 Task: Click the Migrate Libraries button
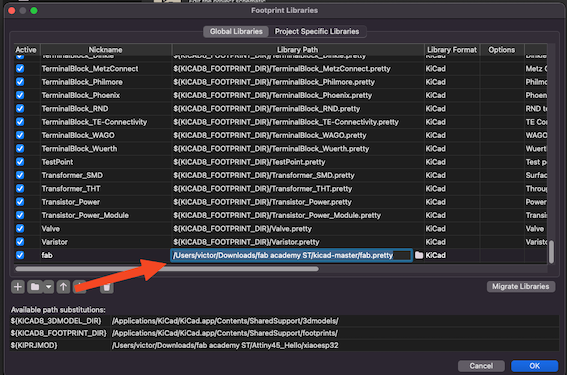520,286
